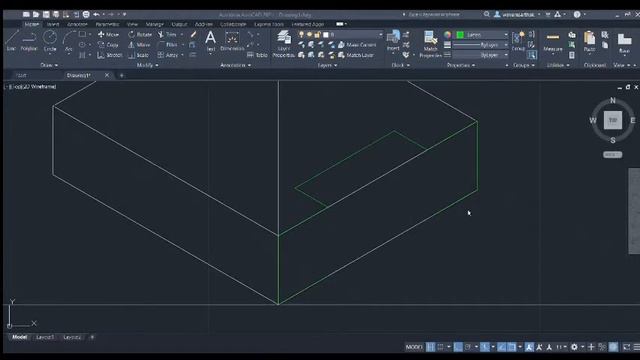Viewport: 640px width, 360px height.
Task: Click the MODEL status bar button
Action: [414, 347]
